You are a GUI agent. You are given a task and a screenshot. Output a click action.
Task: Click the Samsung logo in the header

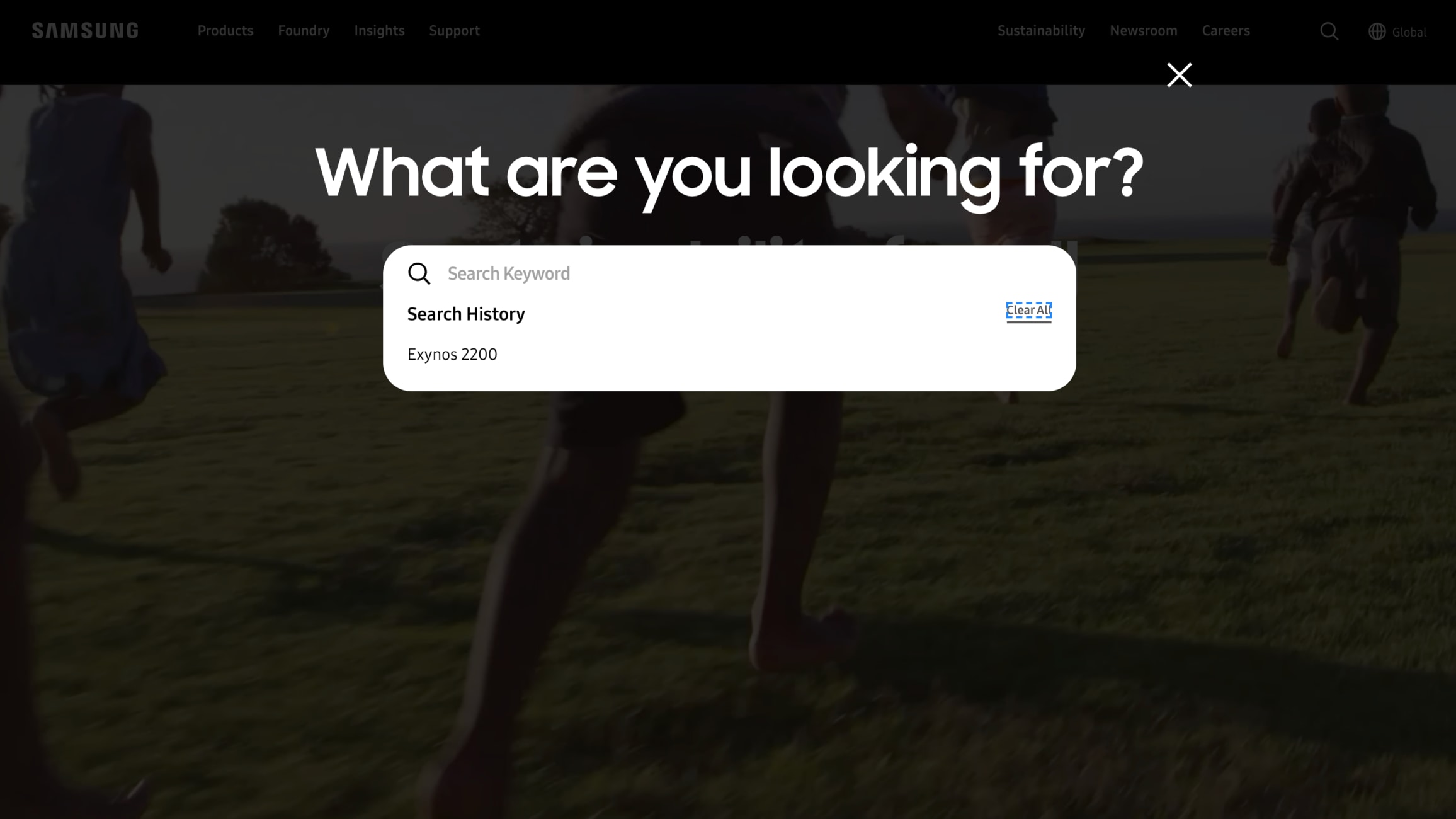point(85,30)
